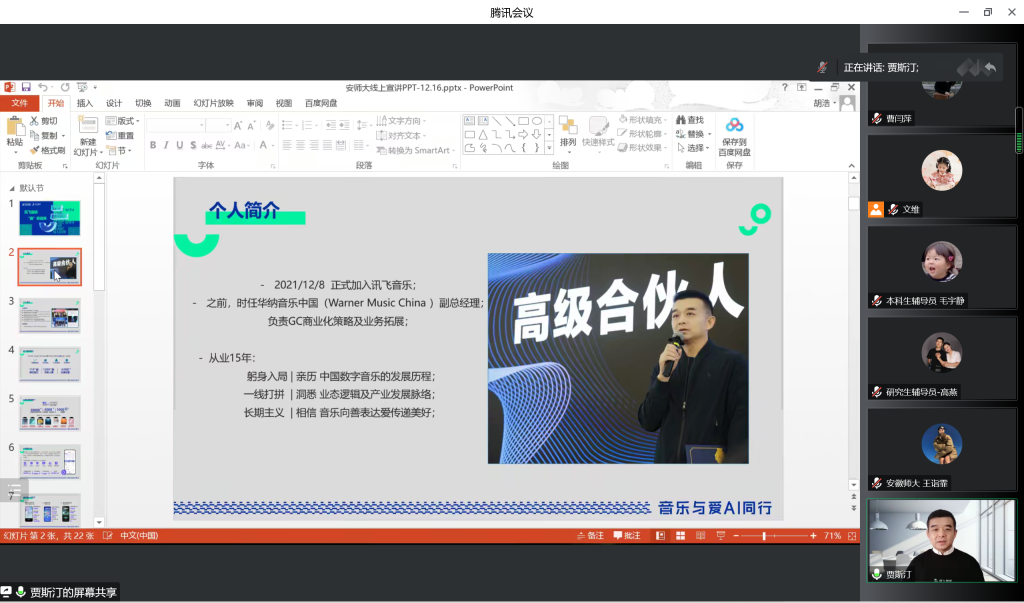Open the Layout (版式) dropdown

pos(123,121)
